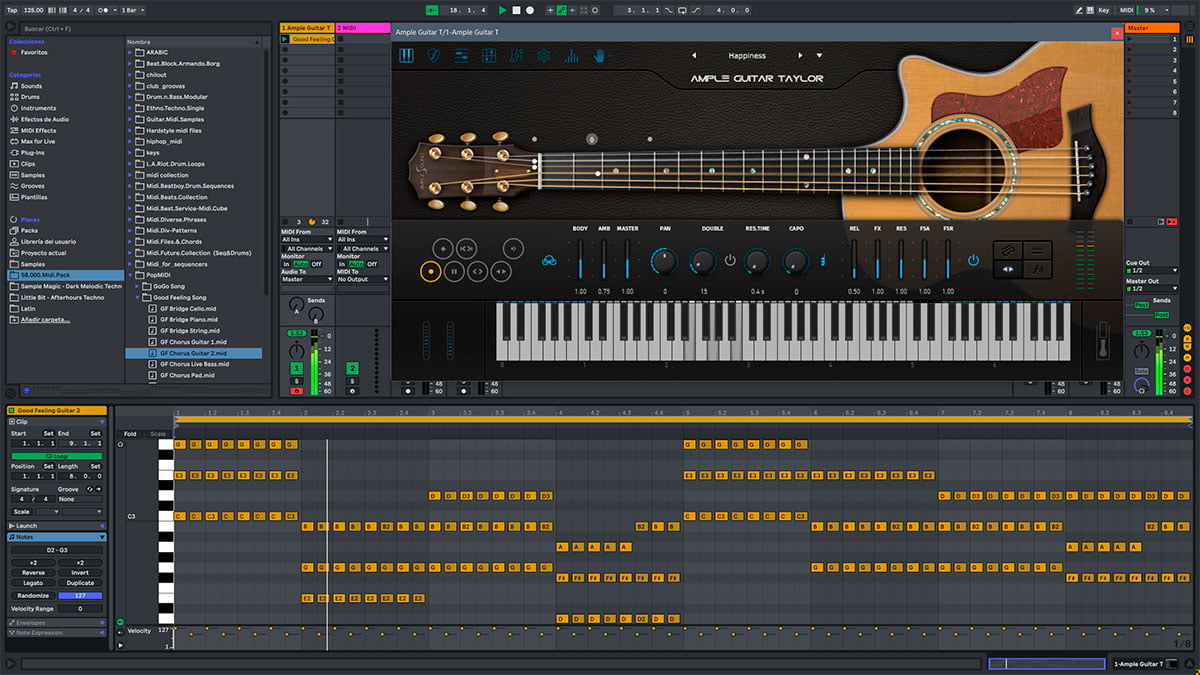1200x675 pixels.
Task: Click the Randomize velocity button
Action: coord(32,595)
